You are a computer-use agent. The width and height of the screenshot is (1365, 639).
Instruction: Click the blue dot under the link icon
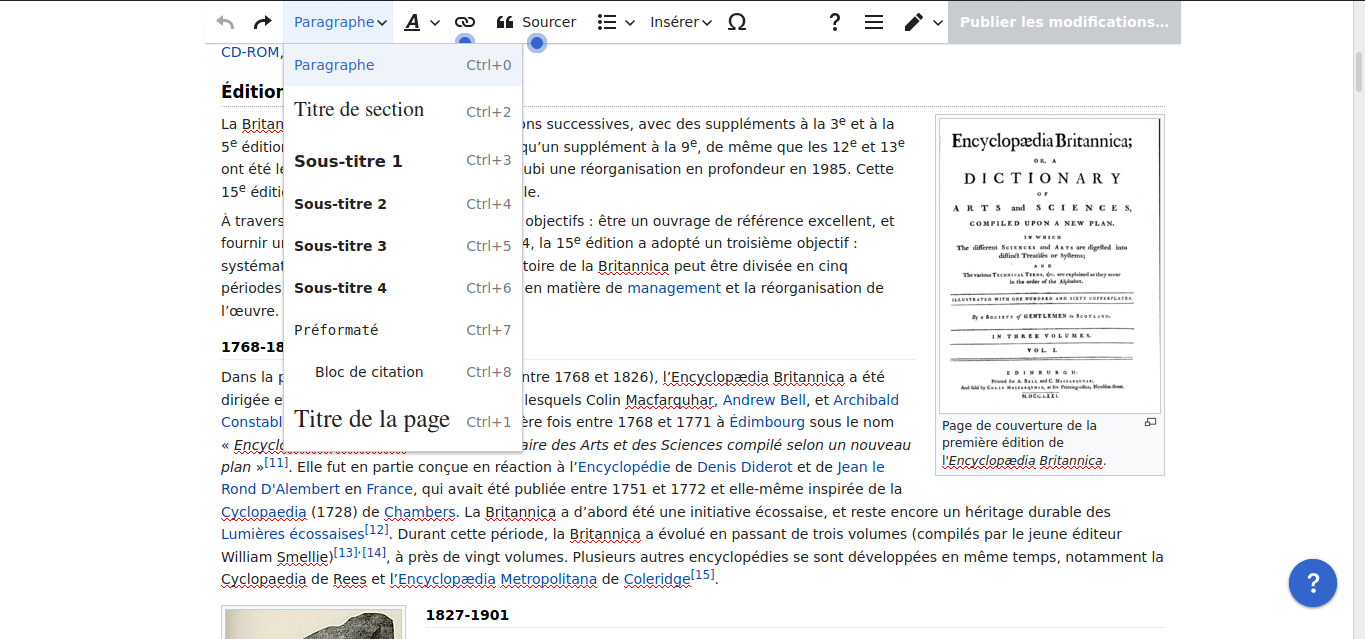(x=465, y=42)
